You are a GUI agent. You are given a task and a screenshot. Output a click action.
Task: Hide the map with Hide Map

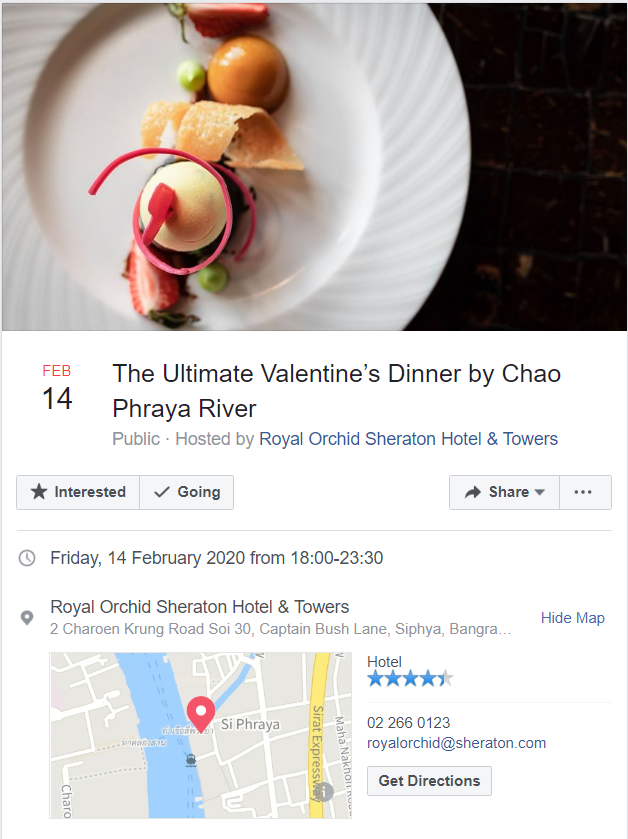(x=572, y=618)
